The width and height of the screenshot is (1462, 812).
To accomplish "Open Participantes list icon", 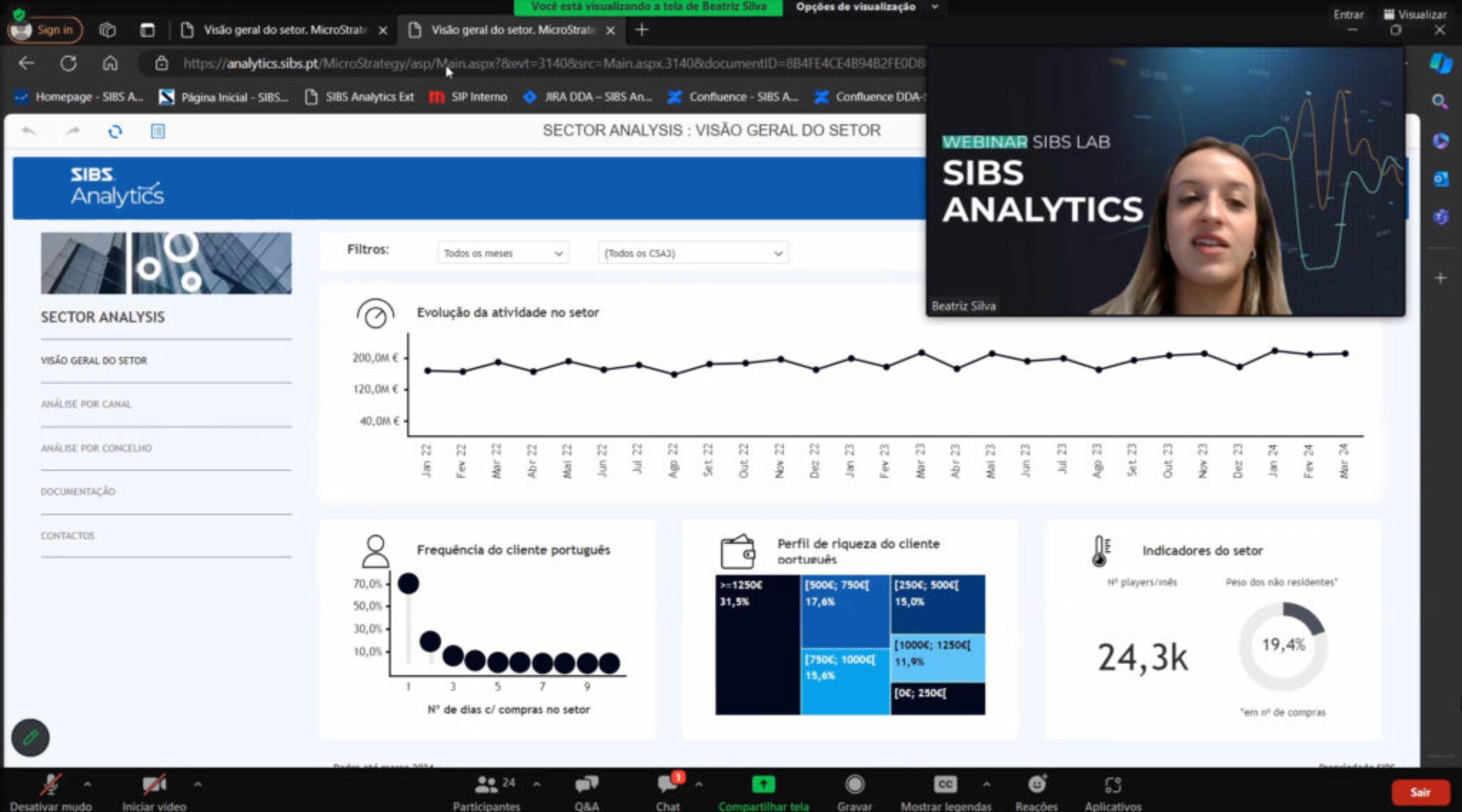I will click(x=487, y=785).
